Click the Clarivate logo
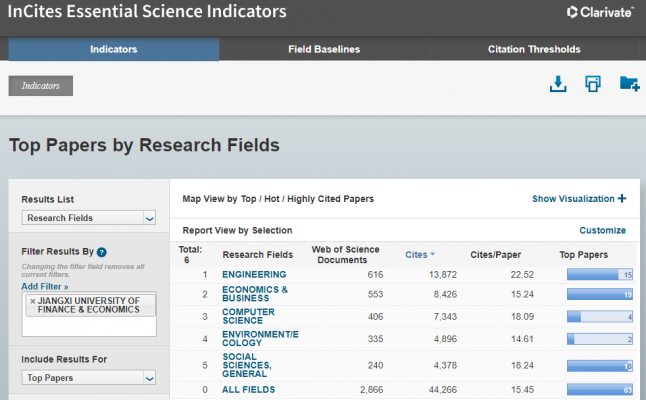 point(599,13)
